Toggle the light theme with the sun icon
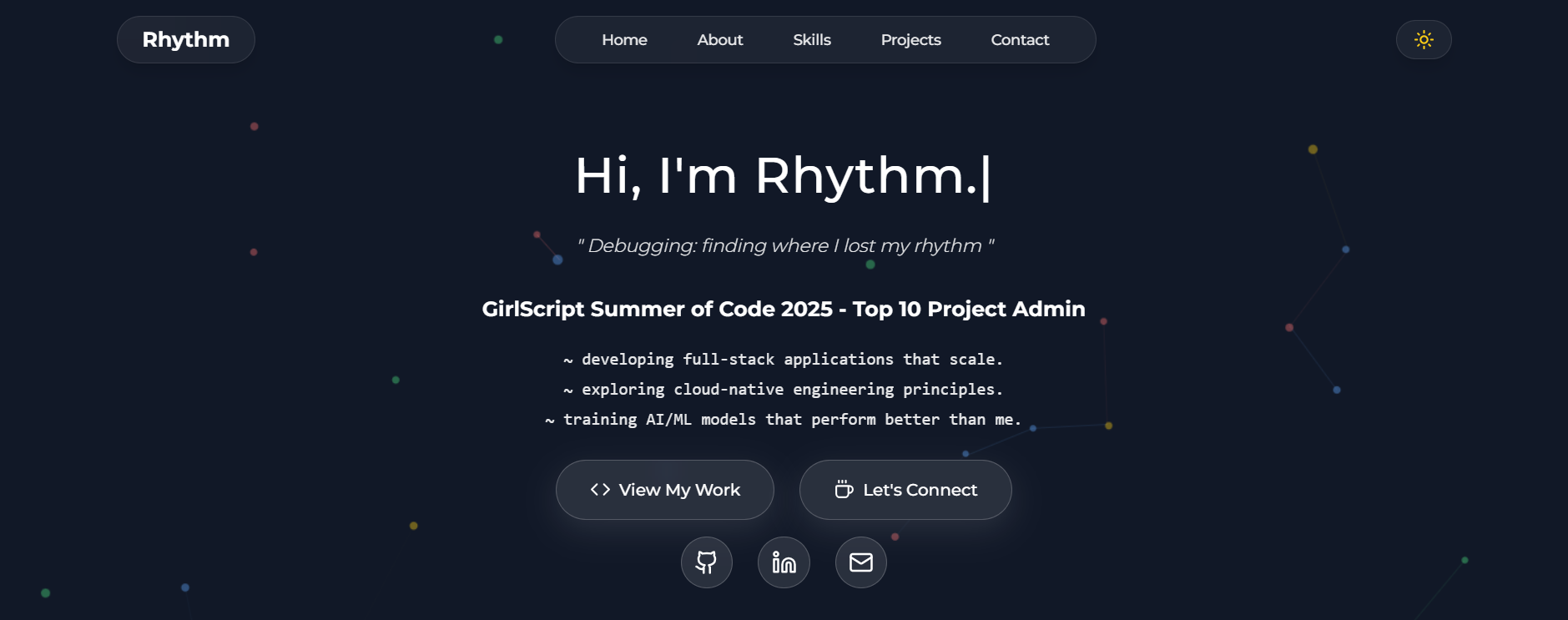 click(1423, 39)
